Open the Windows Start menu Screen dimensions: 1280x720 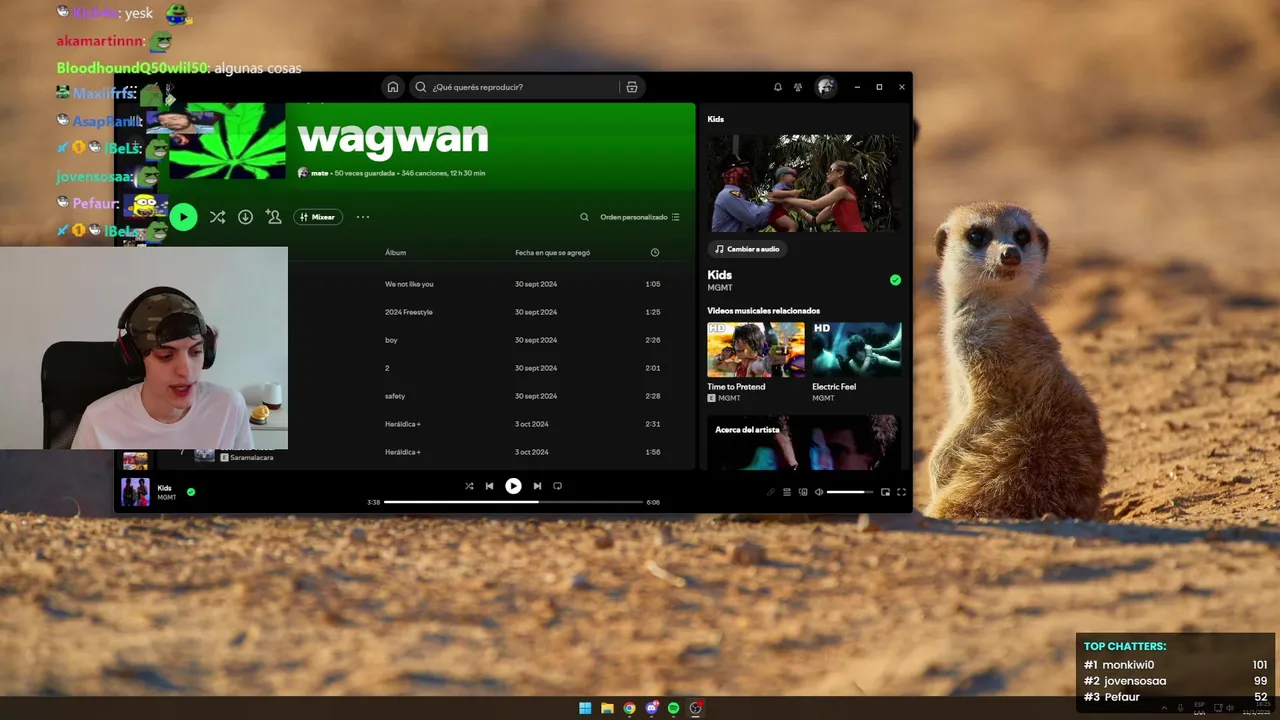[x=585, y=708]
